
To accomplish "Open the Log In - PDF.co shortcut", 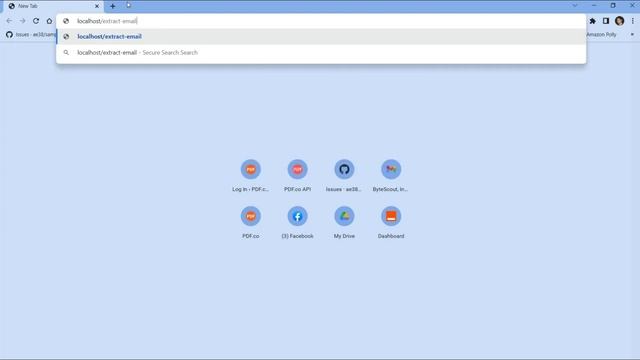I will tap(251, 176).
